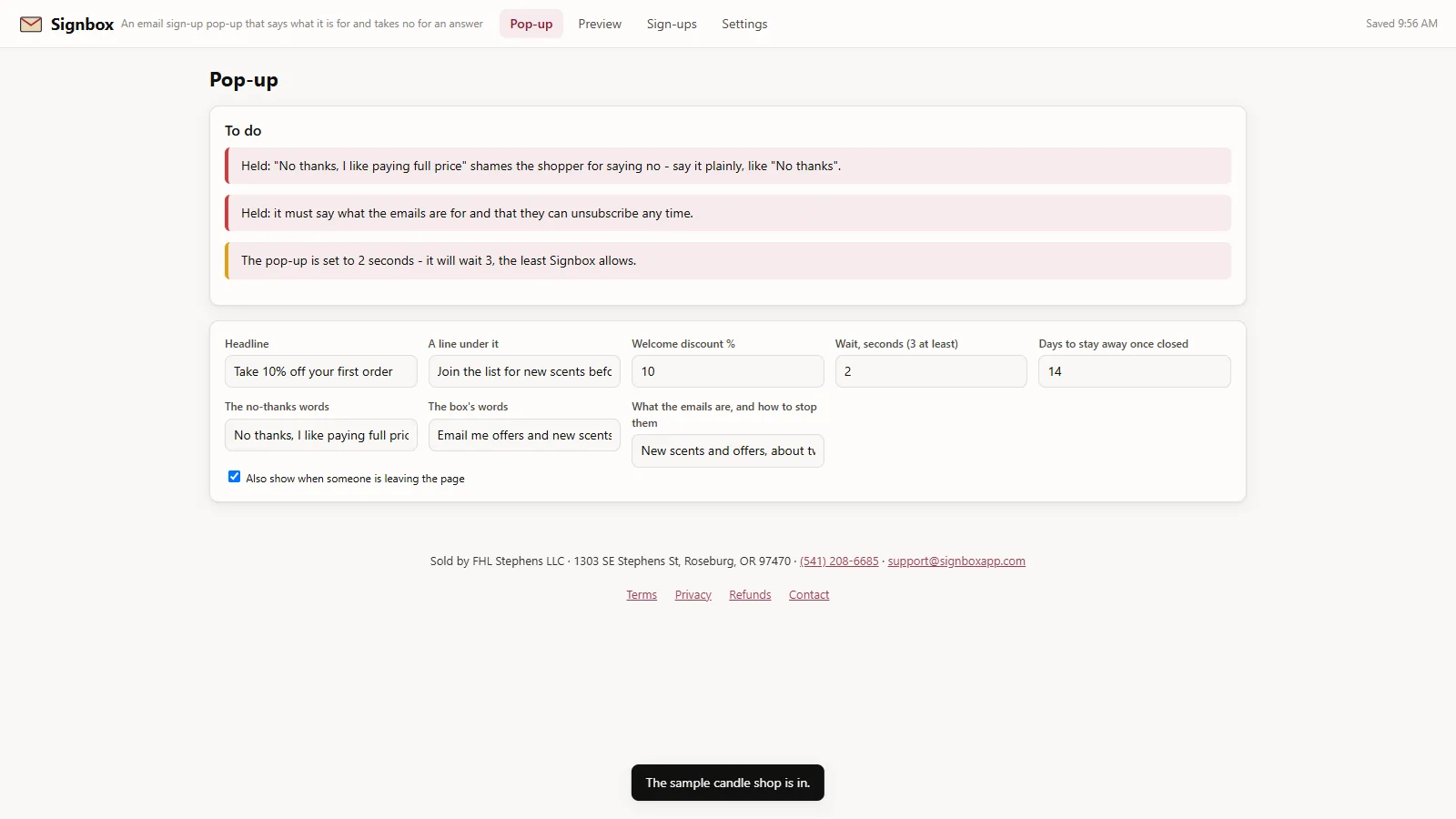The image size is (1456, 819).
Task: Click the (541) 208-6685 phone link
Action: click(x=839, y=561)
